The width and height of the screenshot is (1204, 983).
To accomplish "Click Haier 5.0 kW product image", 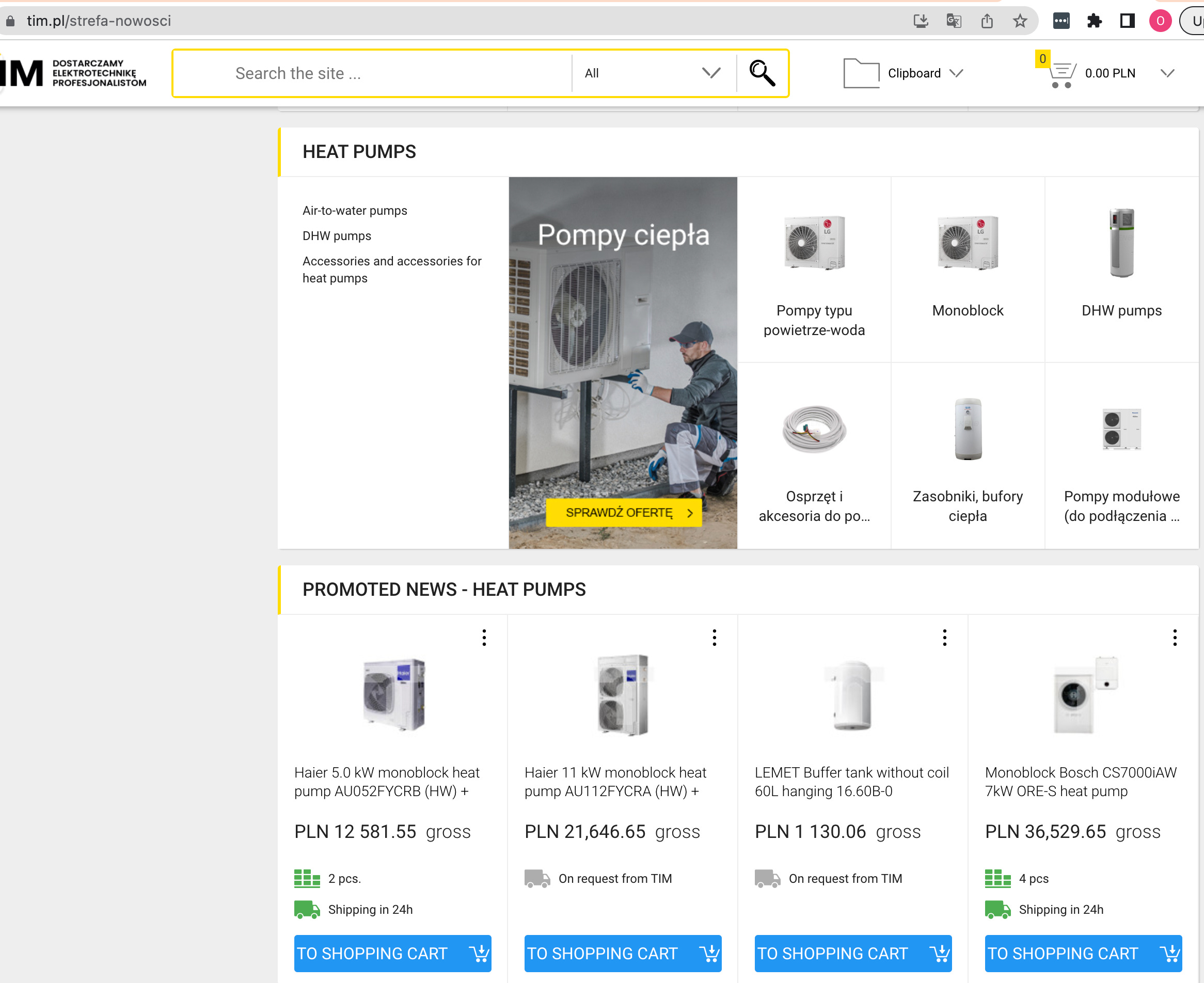I will click(x=393, y=695).
